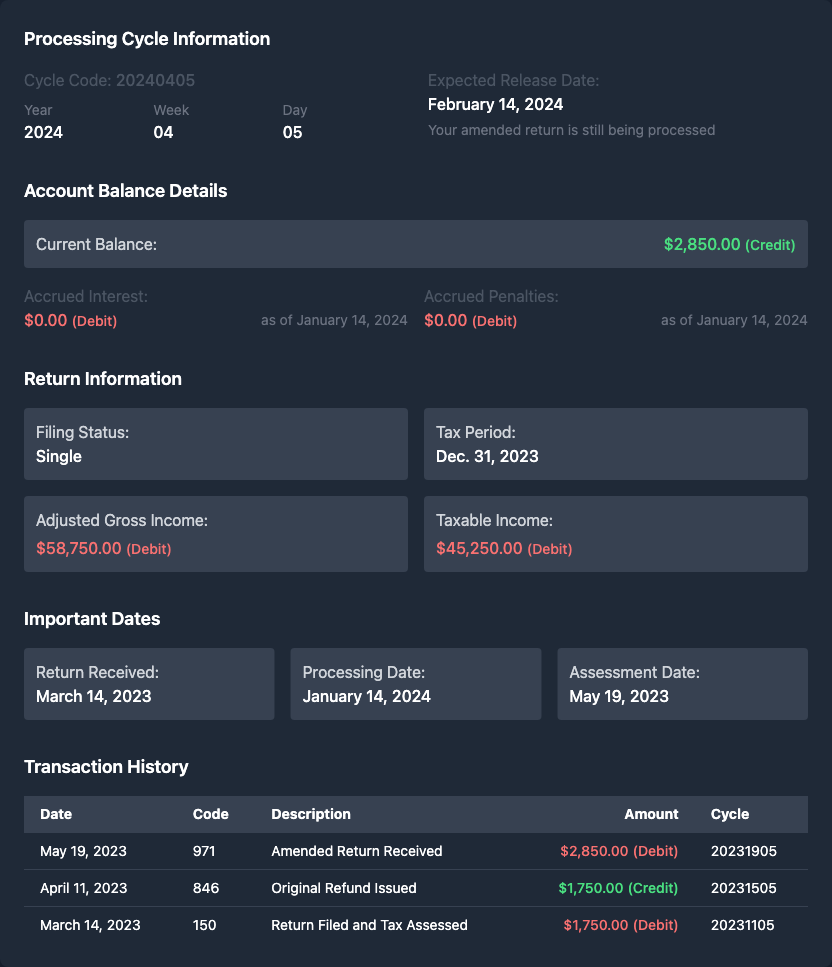Select the Taxable Income card
The height and width of the screenshot is (967, 832).
(x=615, y=534)
